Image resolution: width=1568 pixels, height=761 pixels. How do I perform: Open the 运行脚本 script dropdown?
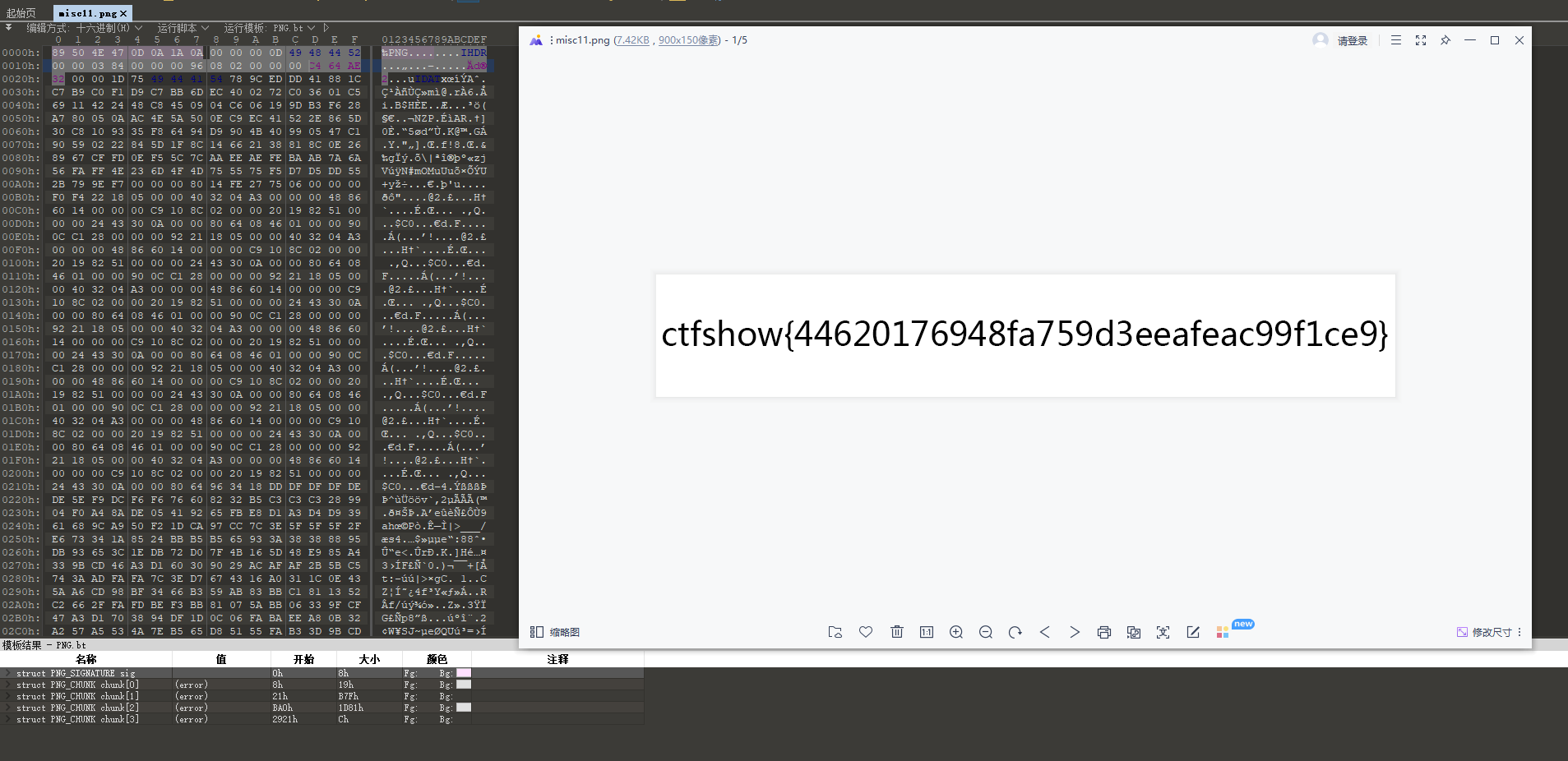coord(203,27)
